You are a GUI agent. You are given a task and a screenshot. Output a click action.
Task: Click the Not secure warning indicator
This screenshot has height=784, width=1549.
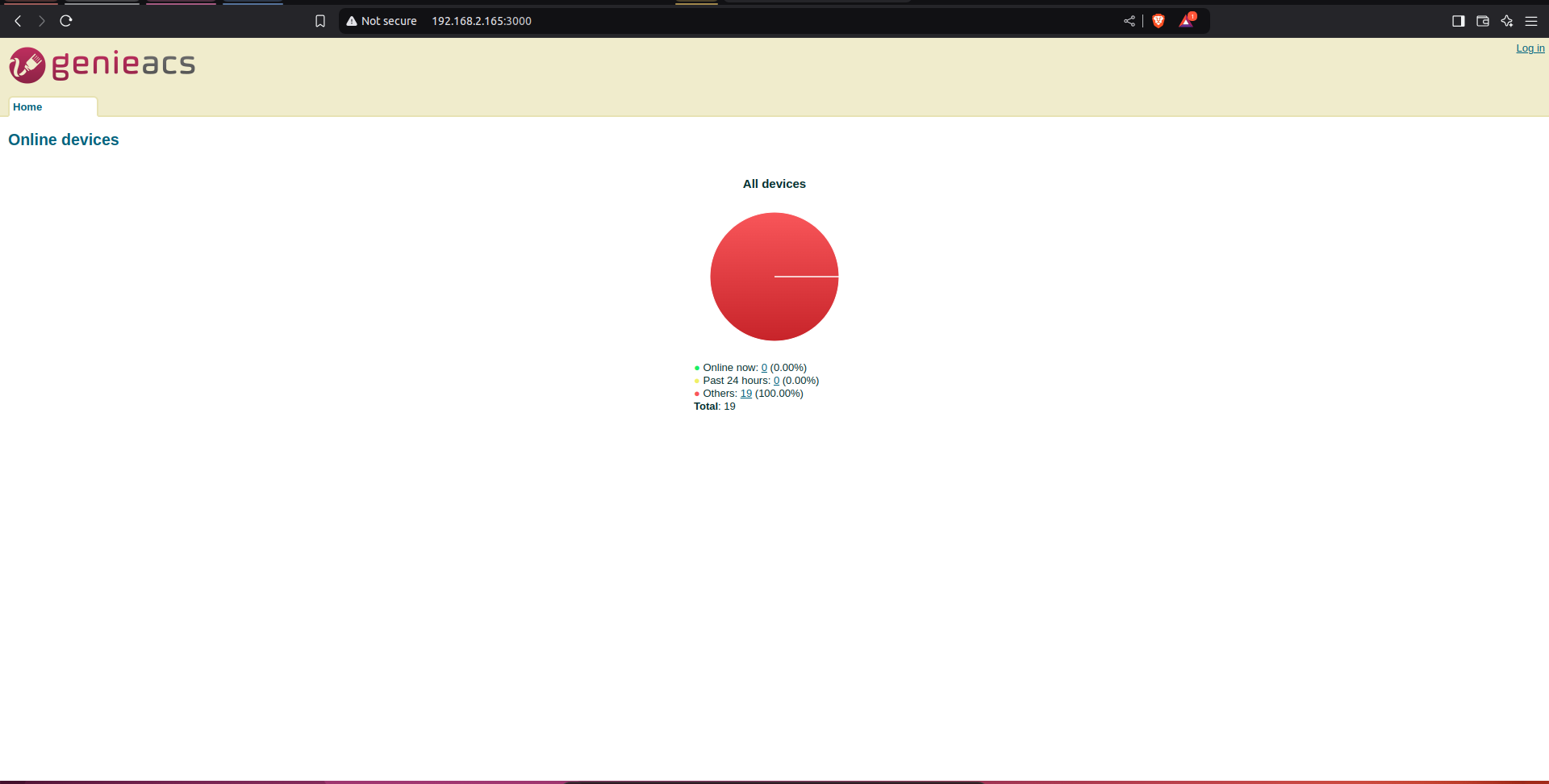[x=382, y=21]
